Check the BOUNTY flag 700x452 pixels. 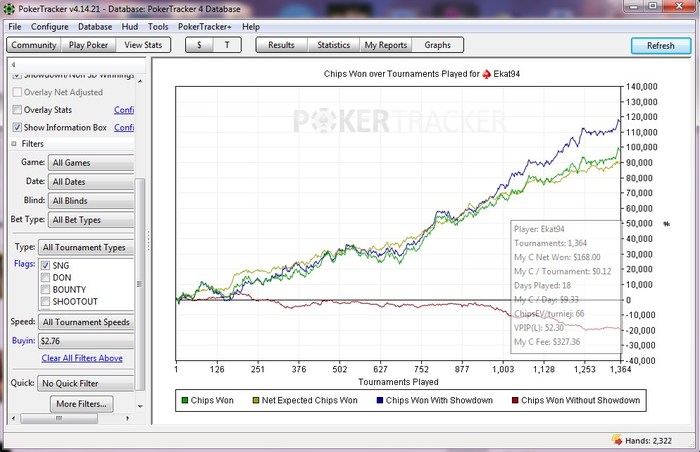[x=45, y=289]
